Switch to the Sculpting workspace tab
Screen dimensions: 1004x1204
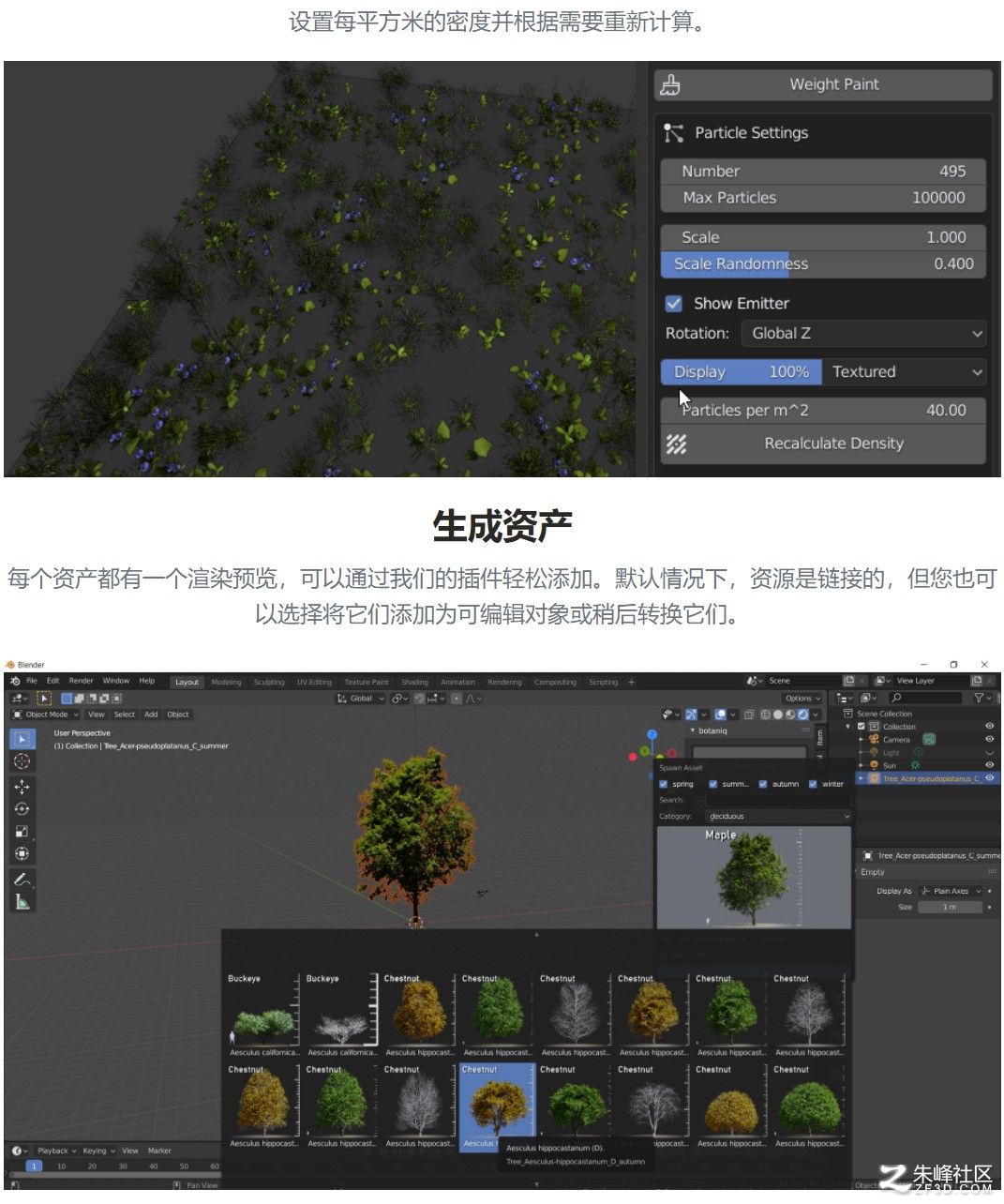click(x=269, y=682)
